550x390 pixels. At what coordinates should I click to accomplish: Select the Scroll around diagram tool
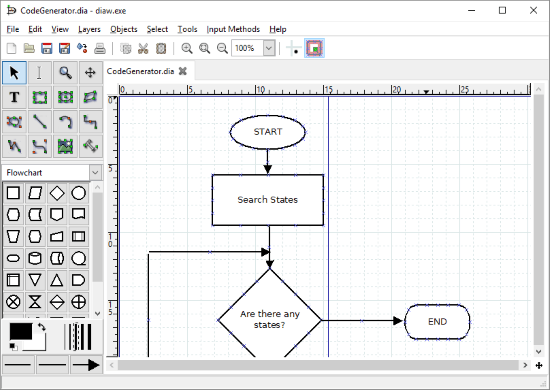coord(90,73)
